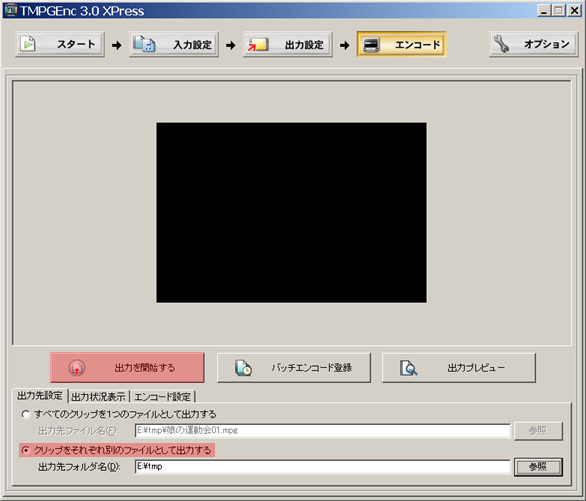Click 参照 button beside 出力先フォルダ名
This screenshot has width=586, height=501.
pyautogui.click(x=538, y=467)
